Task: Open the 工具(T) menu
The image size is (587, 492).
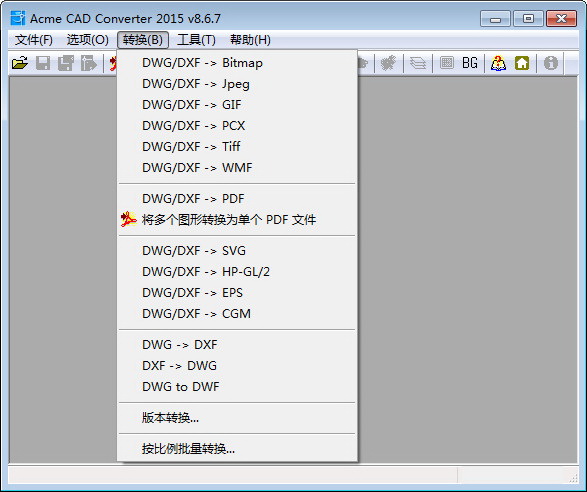Action: [196, 40]
